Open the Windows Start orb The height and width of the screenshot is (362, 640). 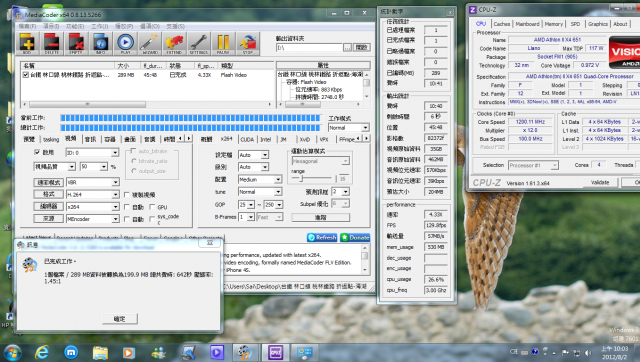(12, 353)
